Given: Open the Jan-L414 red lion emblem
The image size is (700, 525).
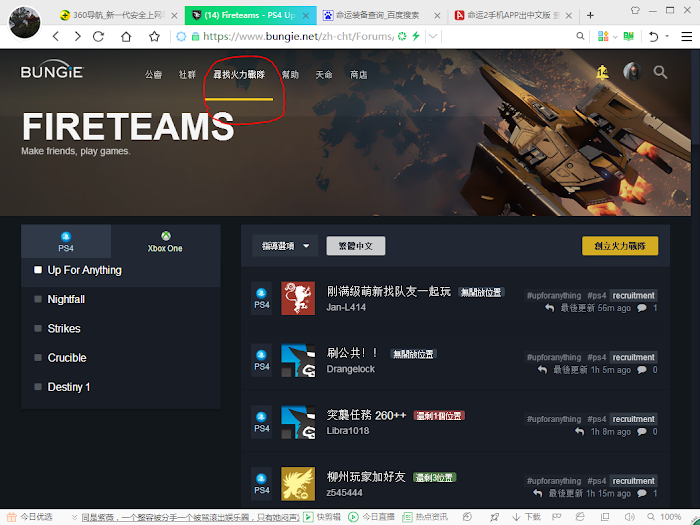Looking at the screenshot, I should point(298,298).
